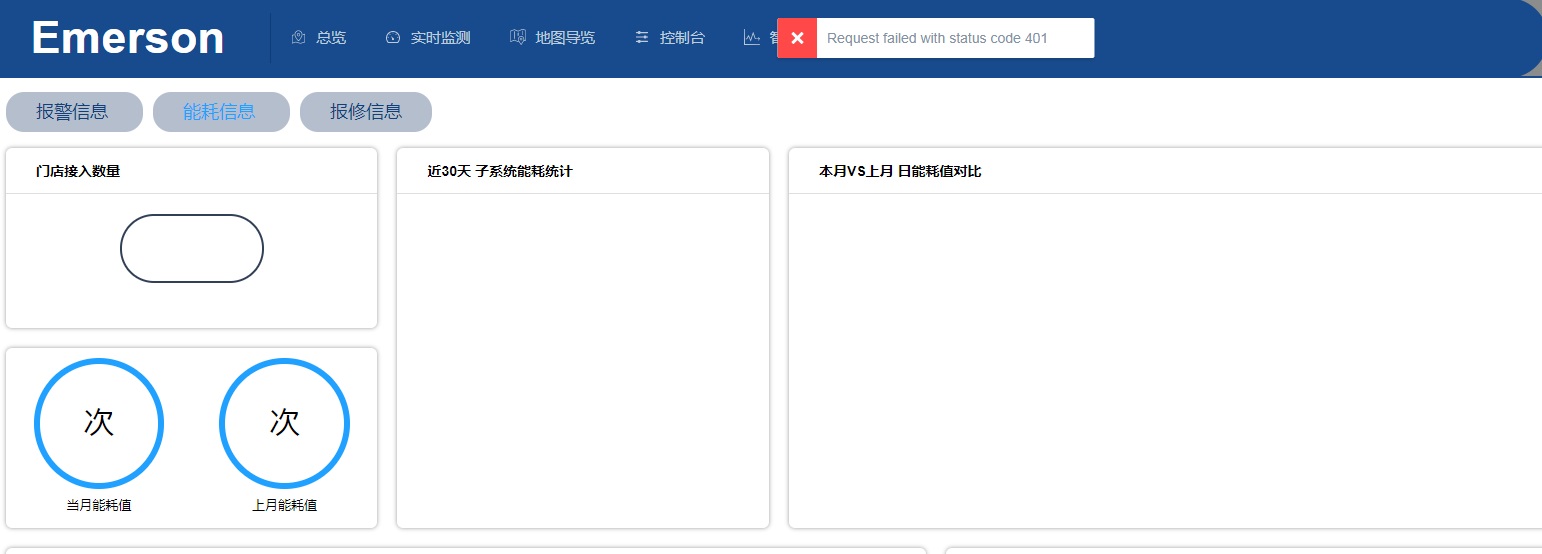Viewport: 1542px width, 554px height.
Task: Click the Emerson logo
Action: tap(128, 38)
